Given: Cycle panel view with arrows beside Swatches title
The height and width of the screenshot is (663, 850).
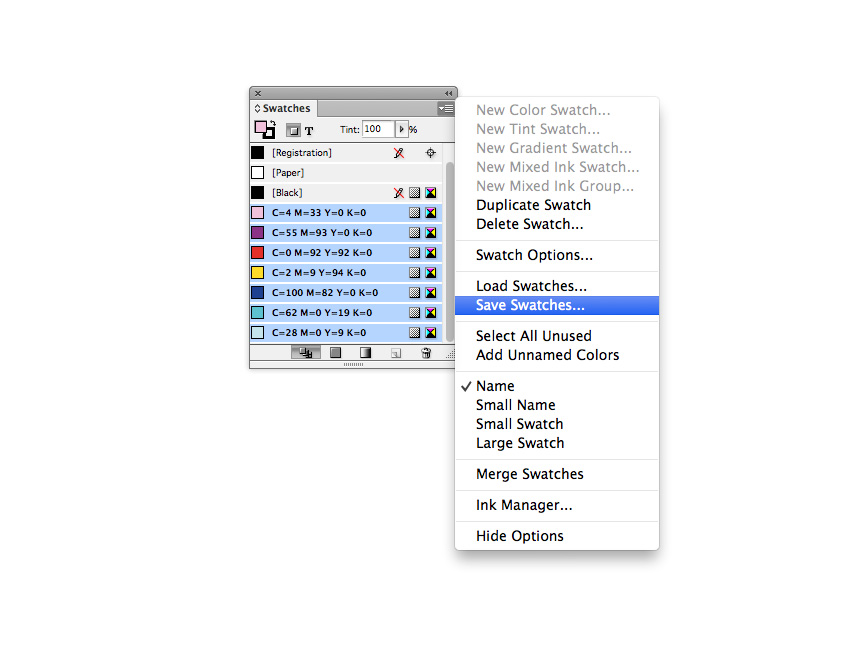Looking at the screenshot, I should tap(257, 108).
